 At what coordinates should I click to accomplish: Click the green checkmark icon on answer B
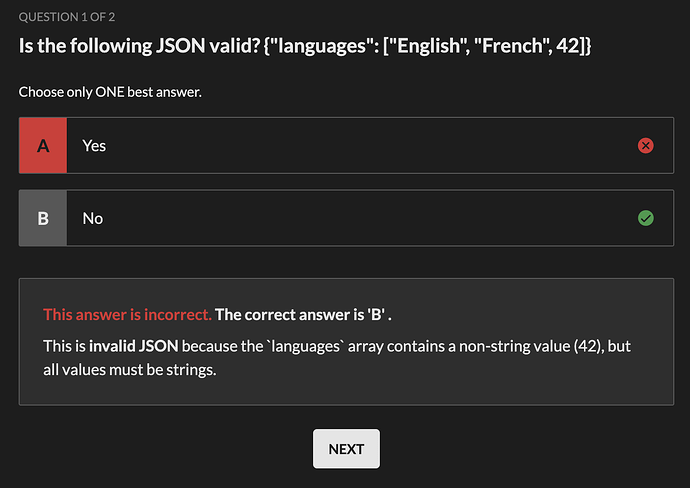646,218
